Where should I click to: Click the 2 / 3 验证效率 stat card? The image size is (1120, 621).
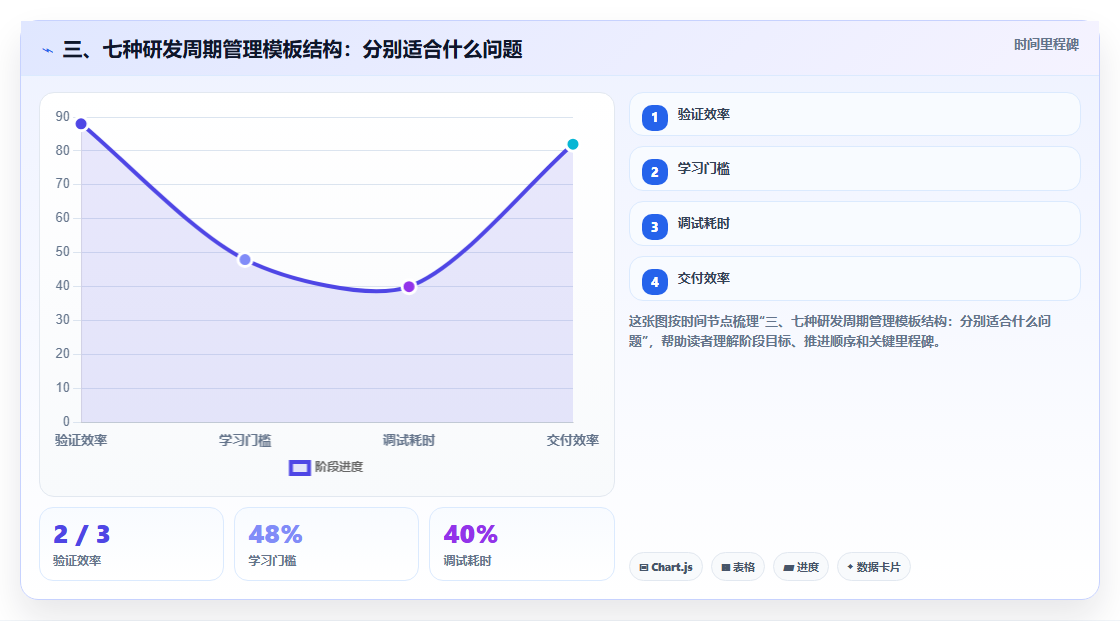tap(131, 544)
